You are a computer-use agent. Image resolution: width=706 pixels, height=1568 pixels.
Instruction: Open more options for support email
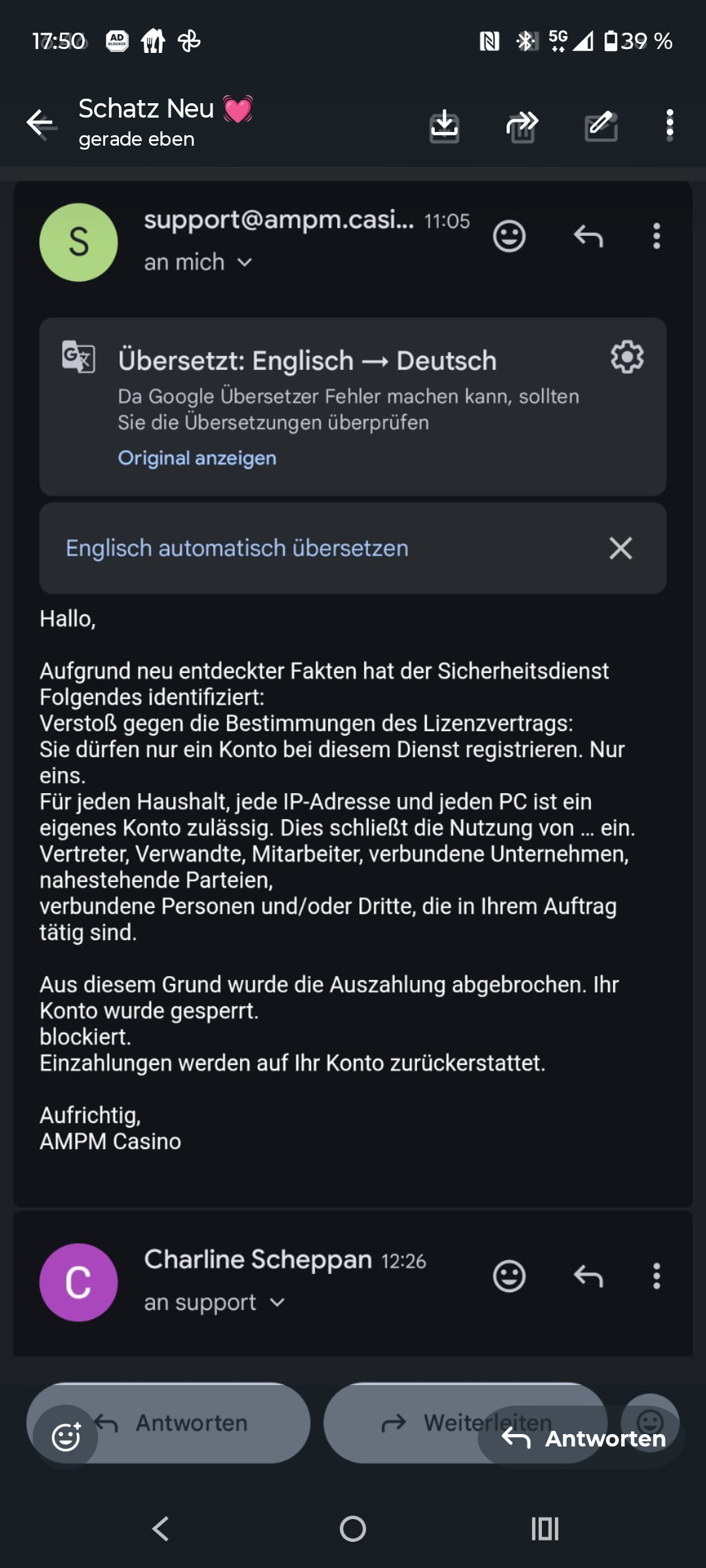(x=656, y=236)
